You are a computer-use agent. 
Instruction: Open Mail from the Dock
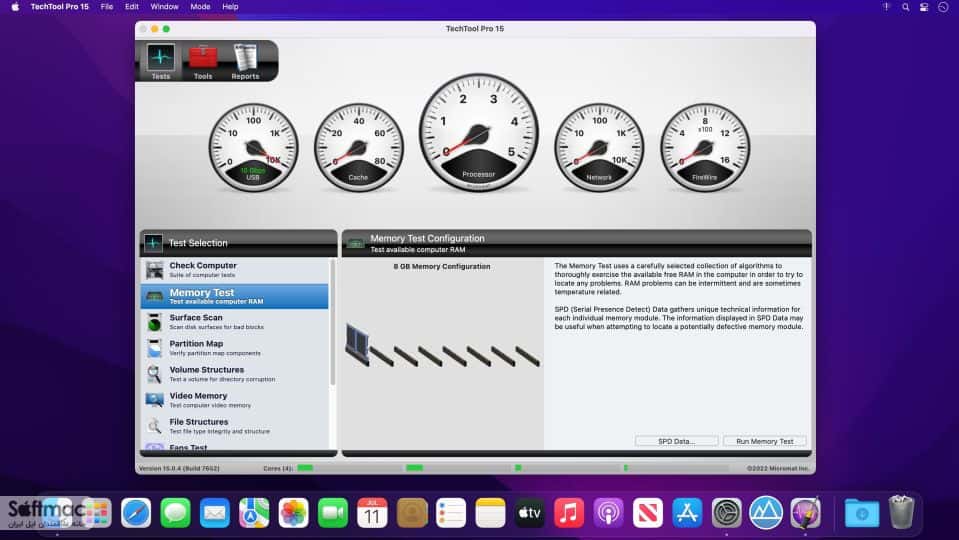pos(215,512)
